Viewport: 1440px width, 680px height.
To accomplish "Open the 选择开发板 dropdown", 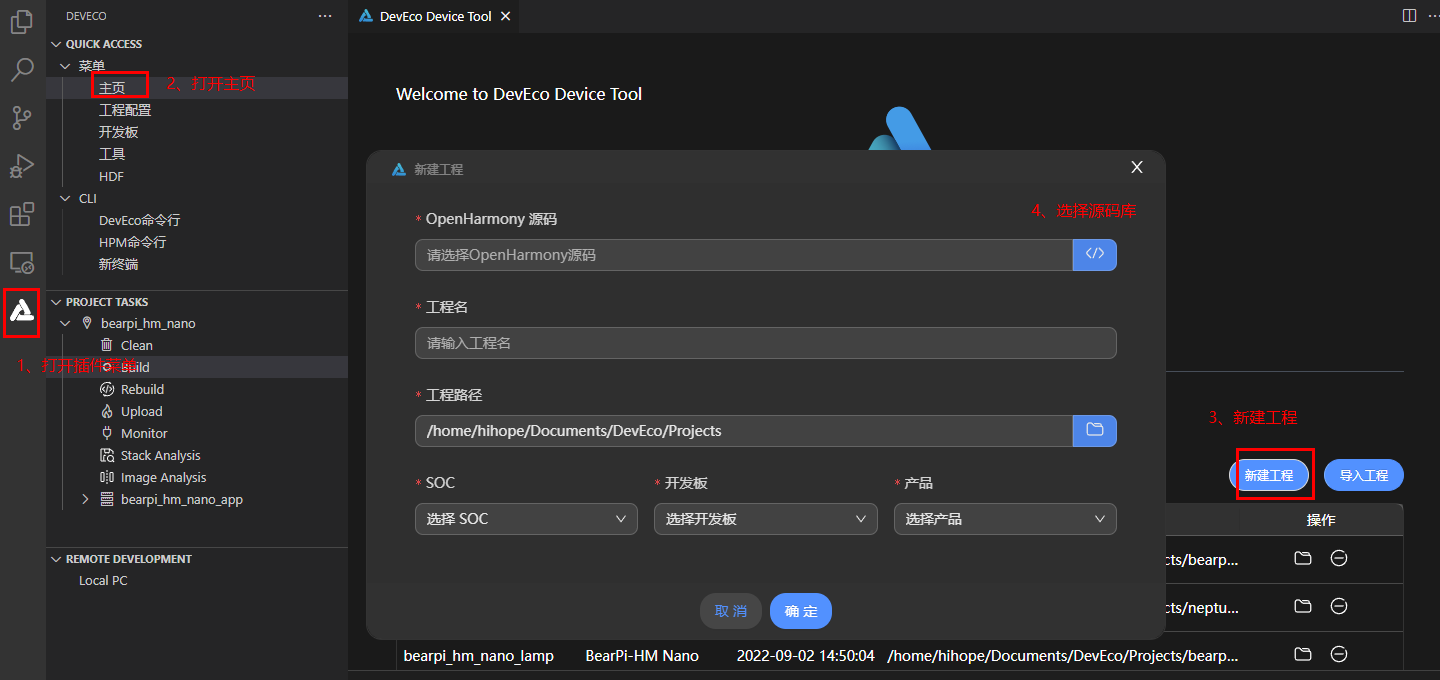I will pyautogui.click(x=765, y=519).
